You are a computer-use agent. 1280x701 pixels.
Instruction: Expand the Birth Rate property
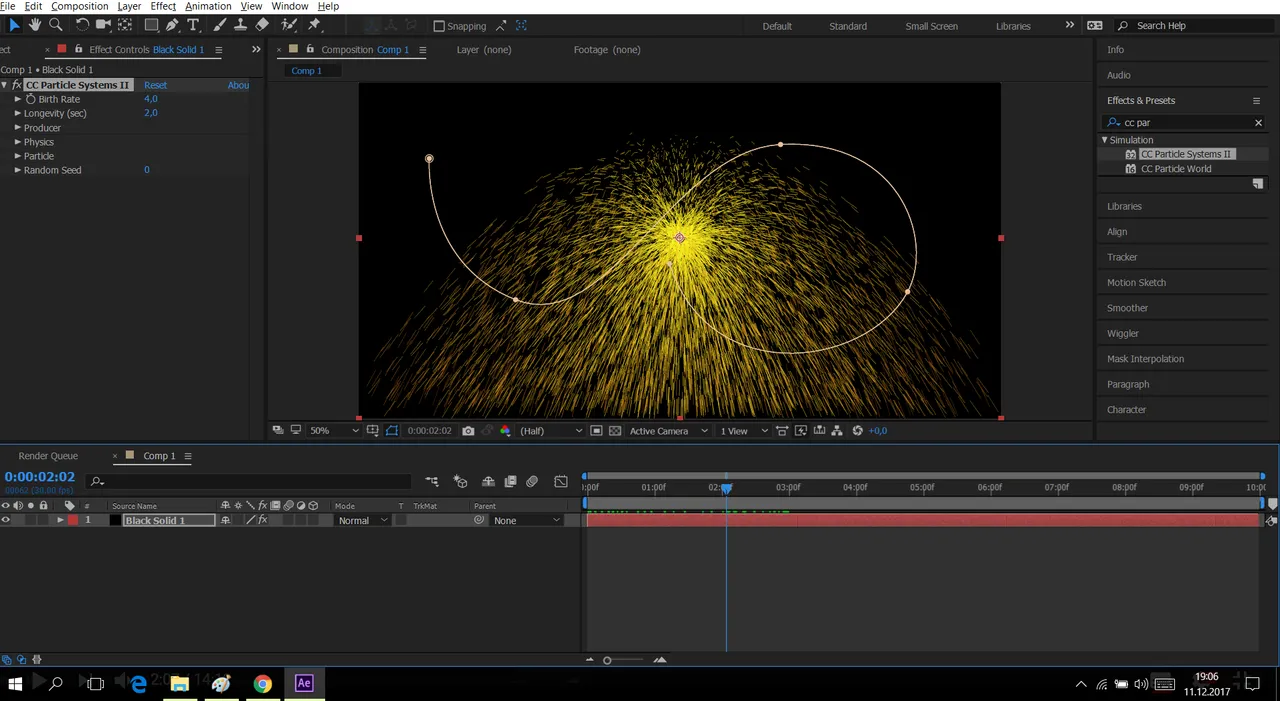(x=18, y=99)
